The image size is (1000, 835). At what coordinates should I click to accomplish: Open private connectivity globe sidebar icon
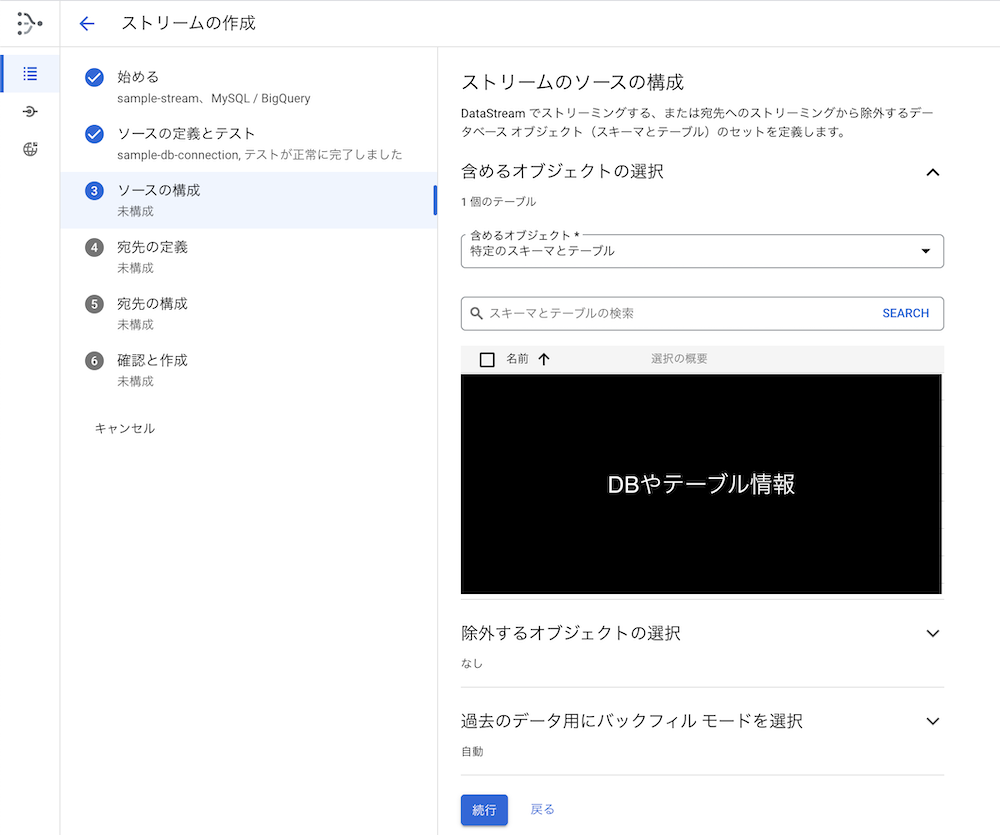(30, 149)
